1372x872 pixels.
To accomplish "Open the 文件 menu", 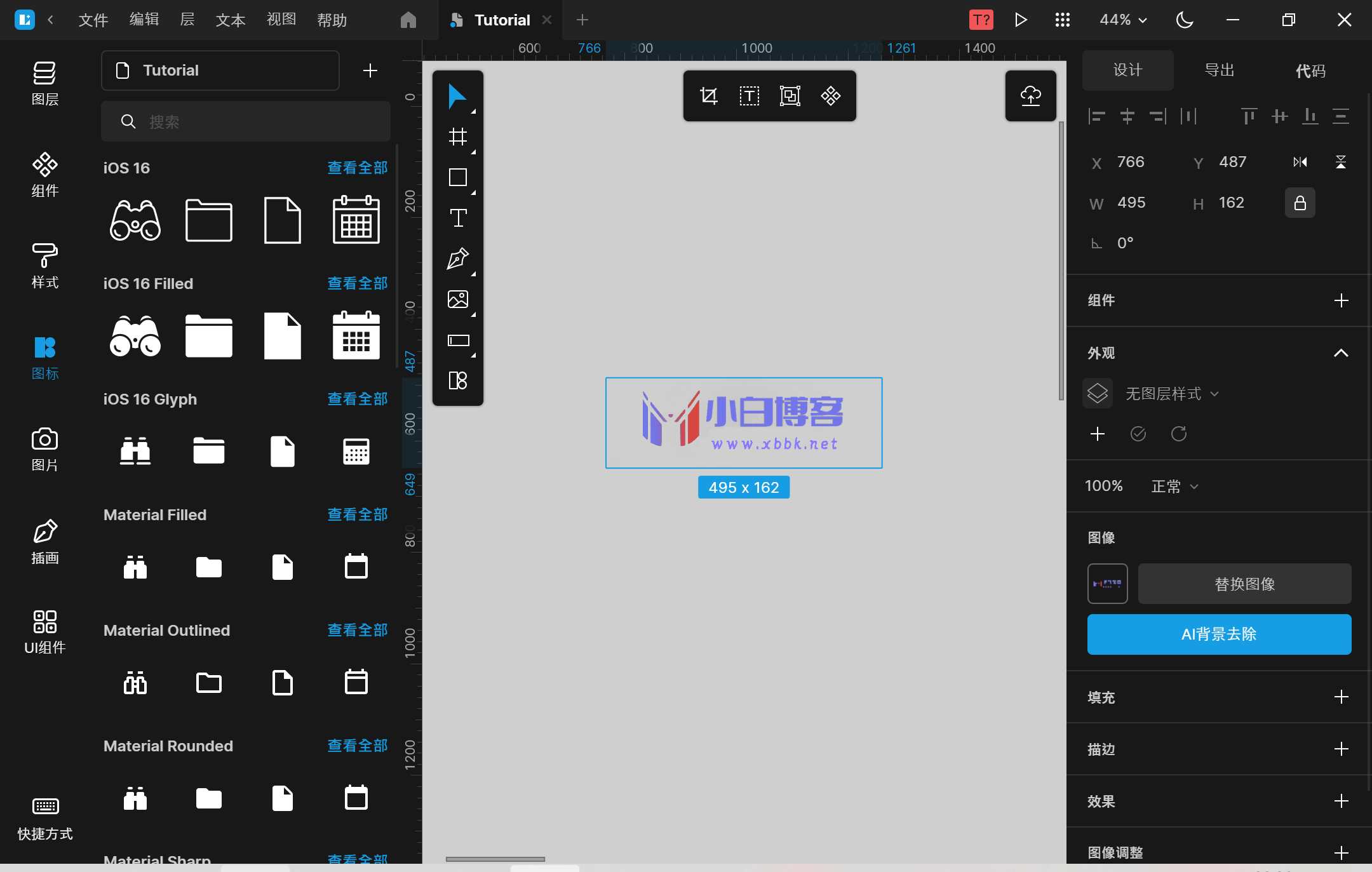I will pyautogui.click(x=93, y=20).
